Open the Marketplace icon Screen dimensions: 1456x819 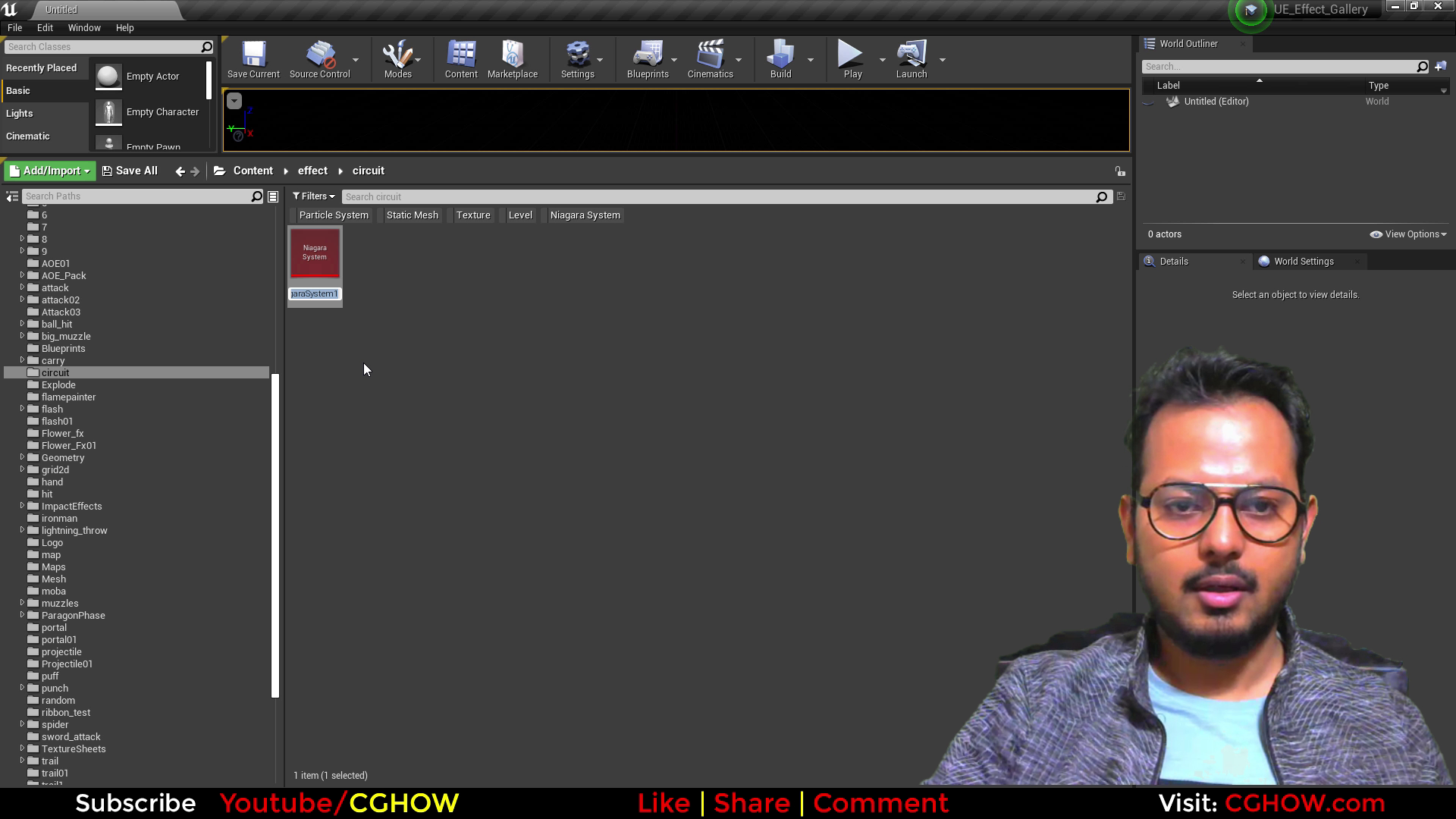coord(513,59)
